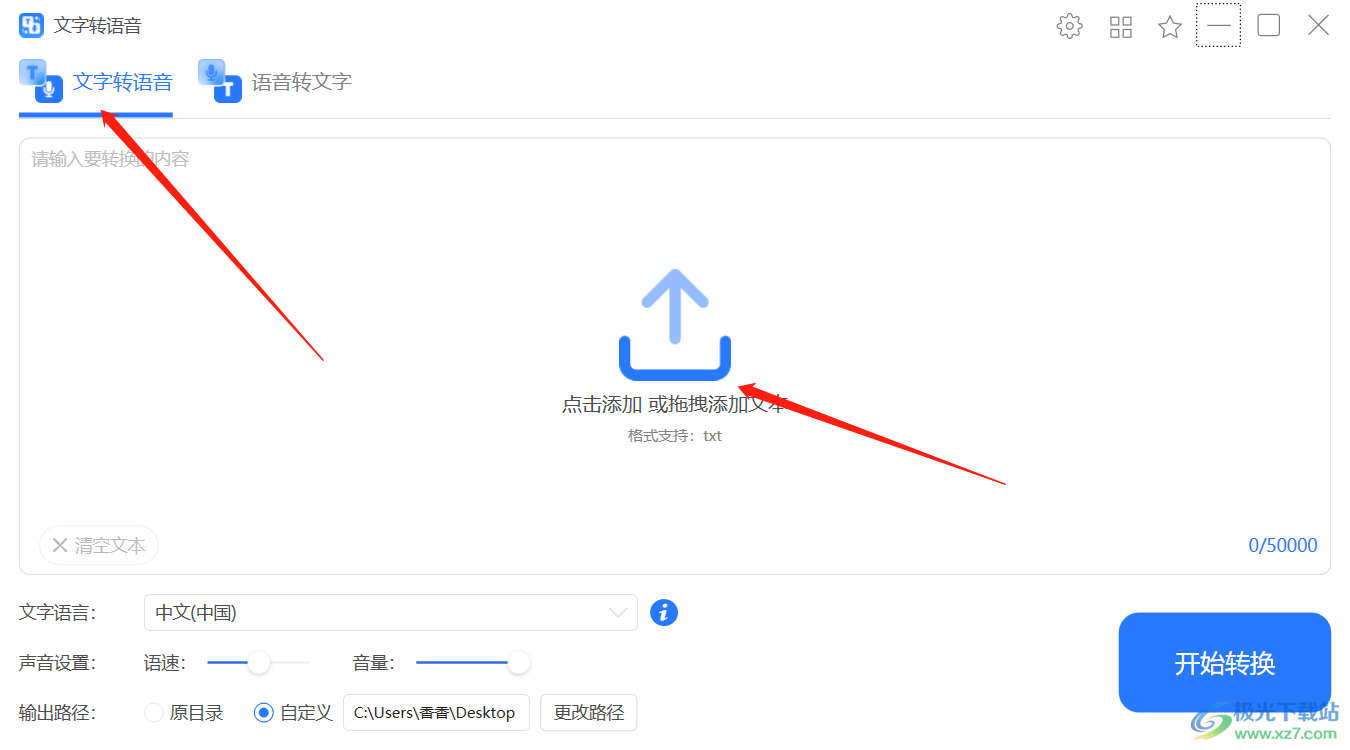Click the 点击添加 或拖拽添加文本 text
Screen dimensions: 1350x750
(x=675, y=405)
